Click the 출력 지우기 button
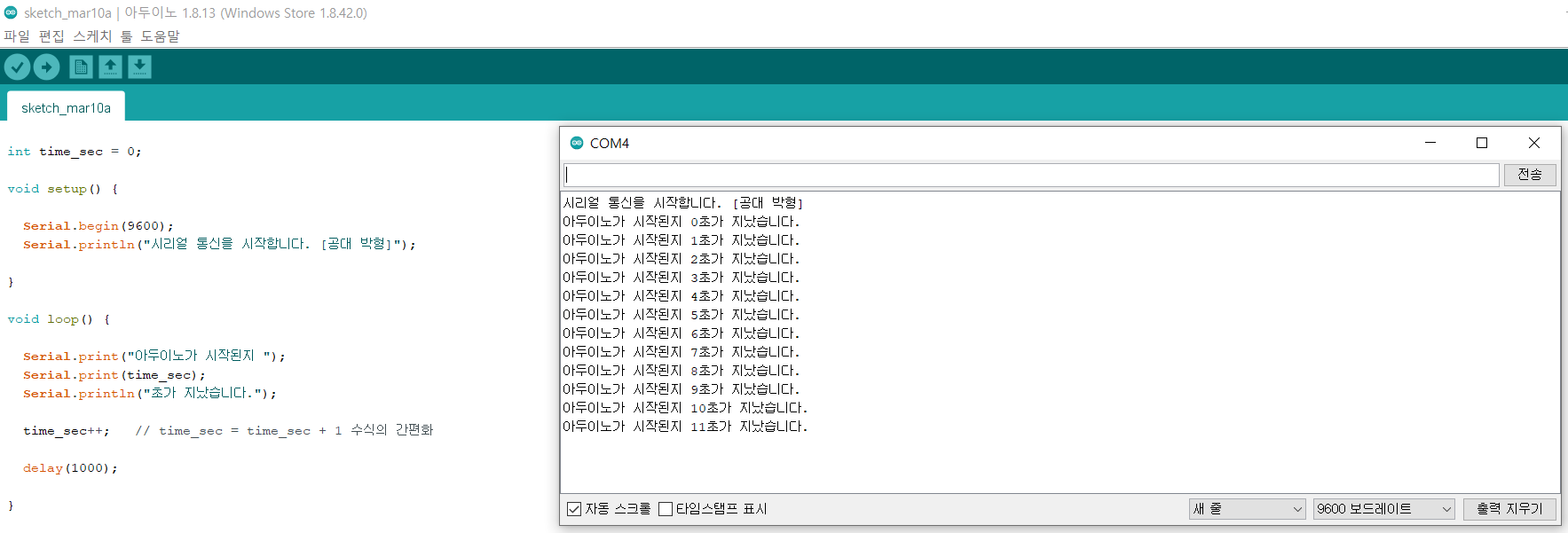The width and height of the screenshot is (1568, 533). coord(1509,509)
